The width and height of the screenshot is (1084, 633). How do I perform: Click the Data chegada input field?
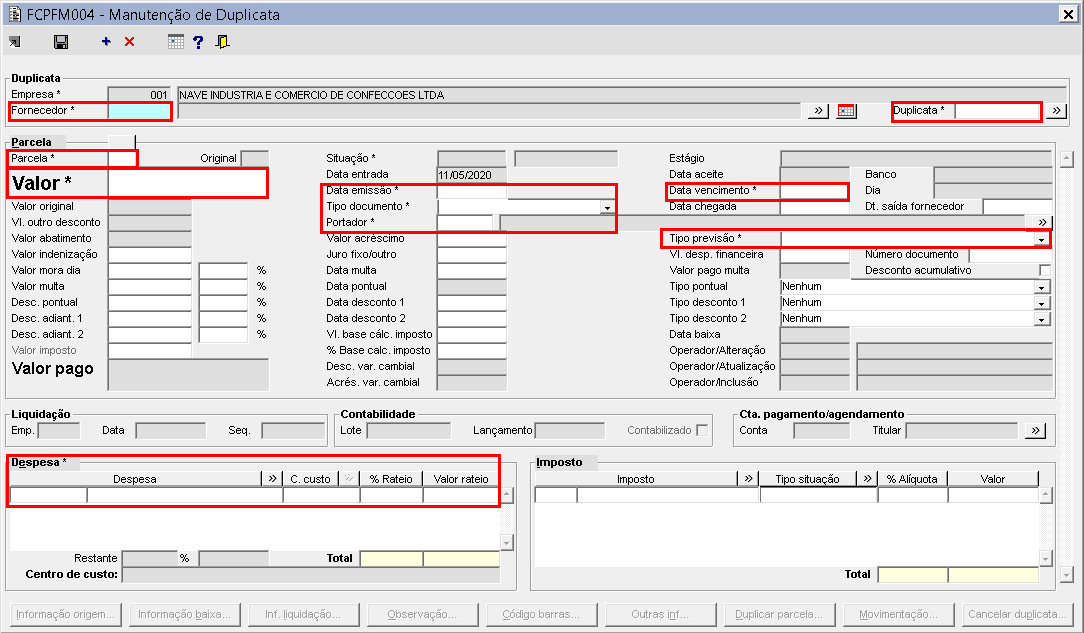814,207
